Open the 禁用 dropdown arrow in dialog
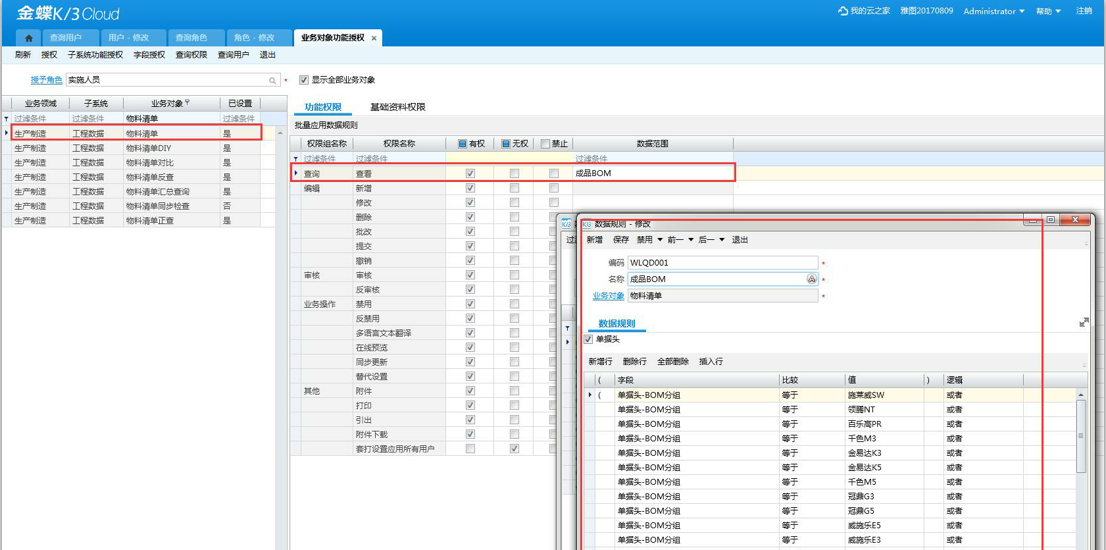The width and height of the screenshot is (1106, 550). tap(659, 240)
